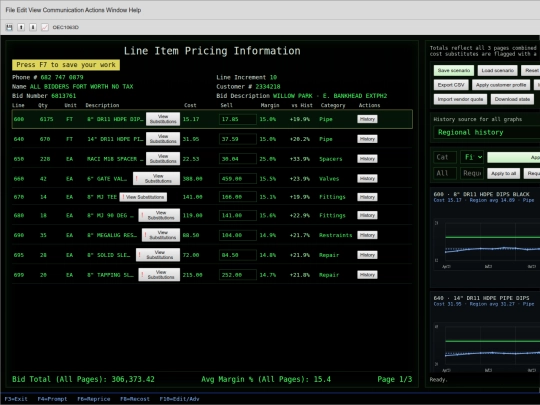Open History for line 699 Repair

tap(367, 275)
